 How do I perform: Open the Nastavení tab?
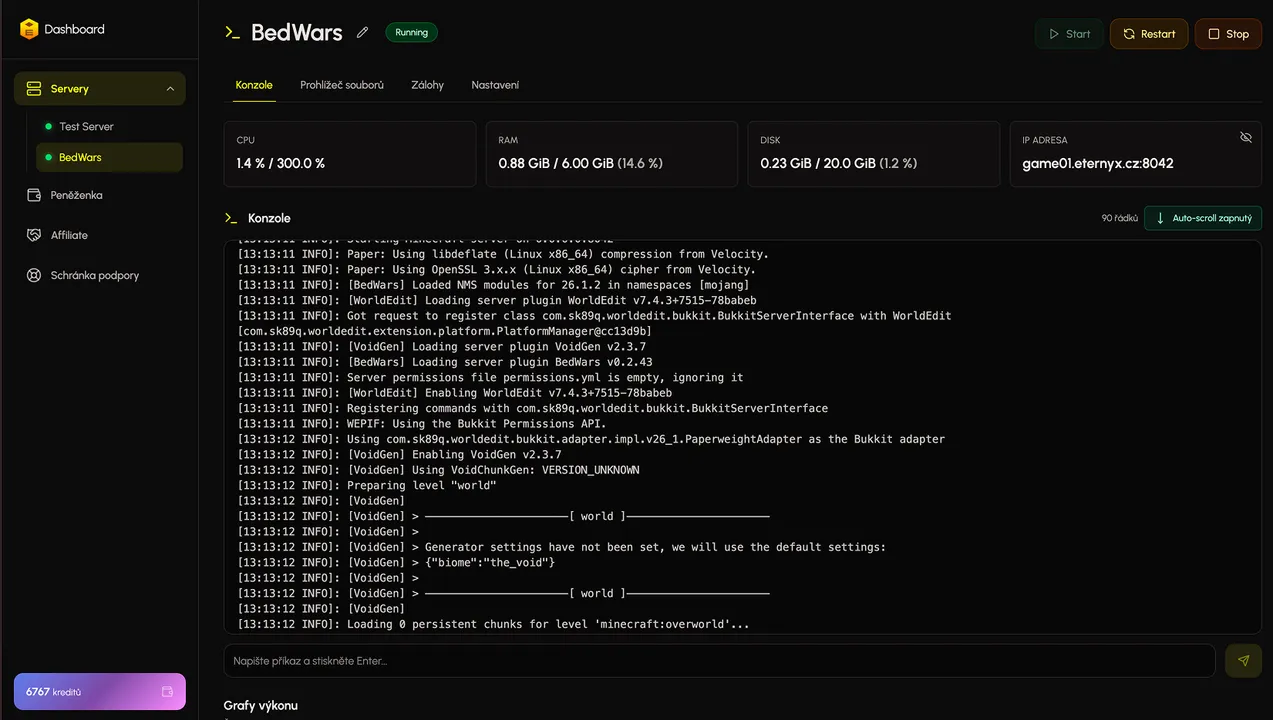pos(495,85)
